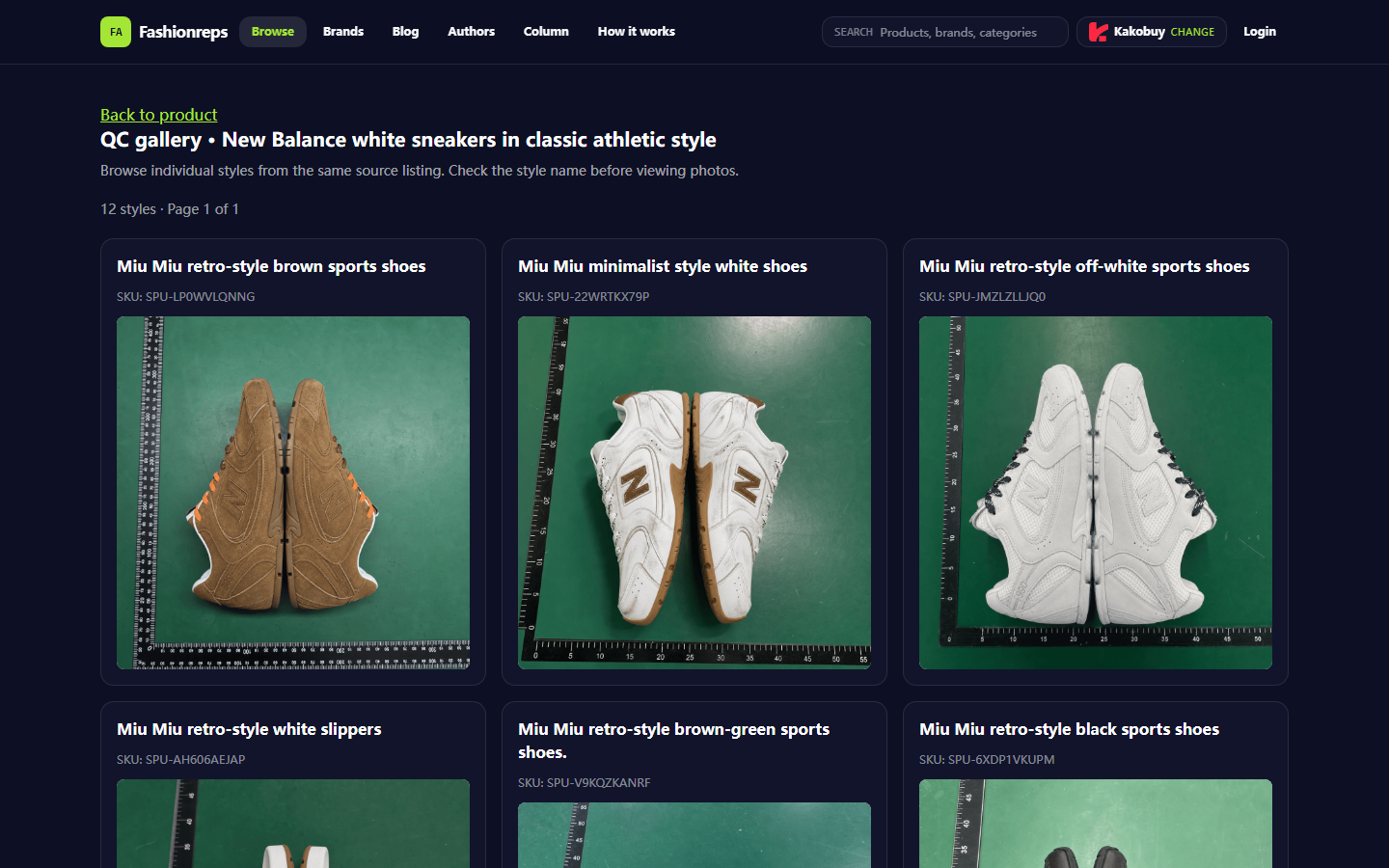Open black sports shoes QC photo
1389x868 pixels.
click(x=1096, y=824)
